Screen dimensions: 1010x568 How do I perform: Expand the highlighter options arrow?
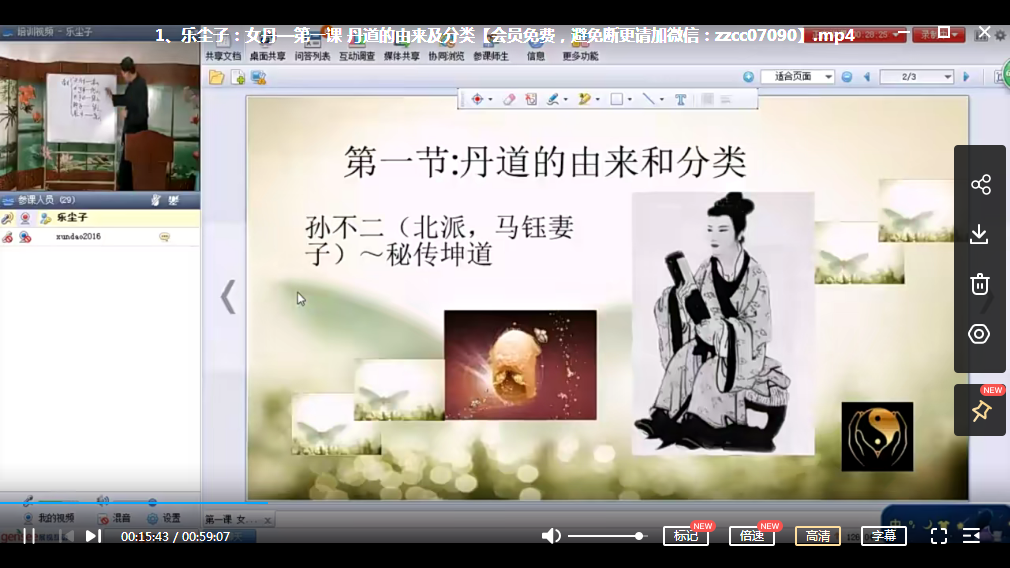pyautogui.click(x=598, y=100)
